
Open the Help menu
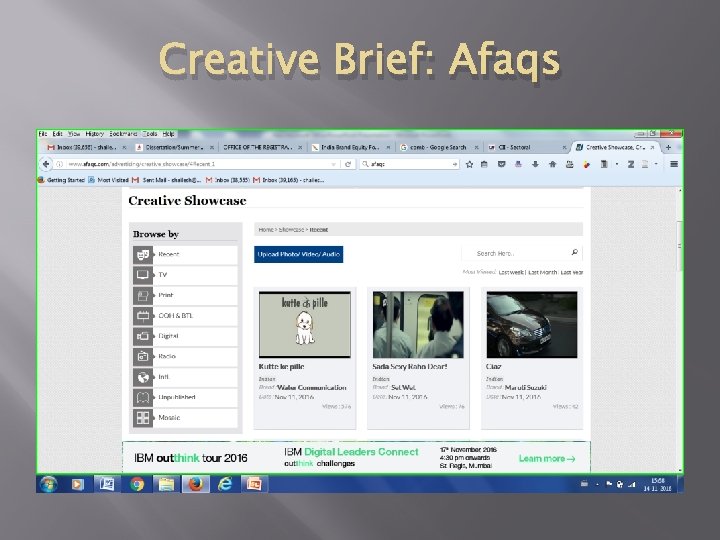169,134
